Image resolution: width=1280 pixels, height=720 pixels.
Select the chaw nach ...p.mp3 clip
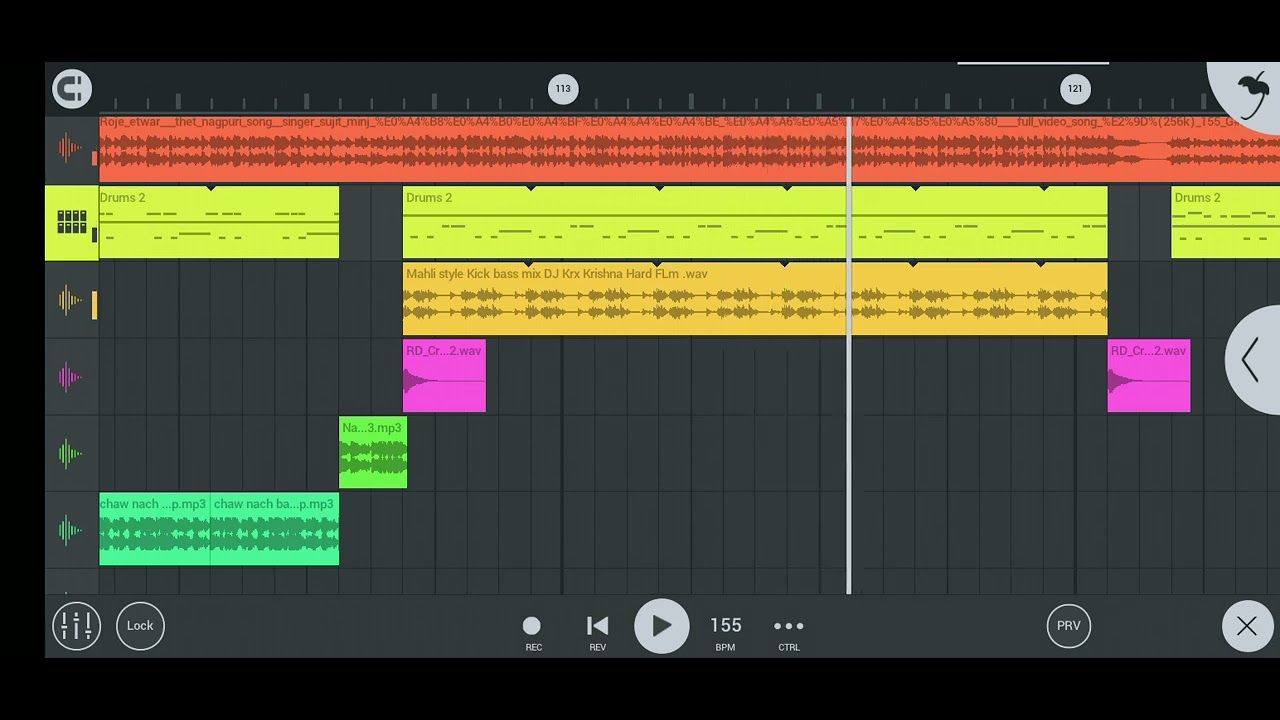coord(155,529)
